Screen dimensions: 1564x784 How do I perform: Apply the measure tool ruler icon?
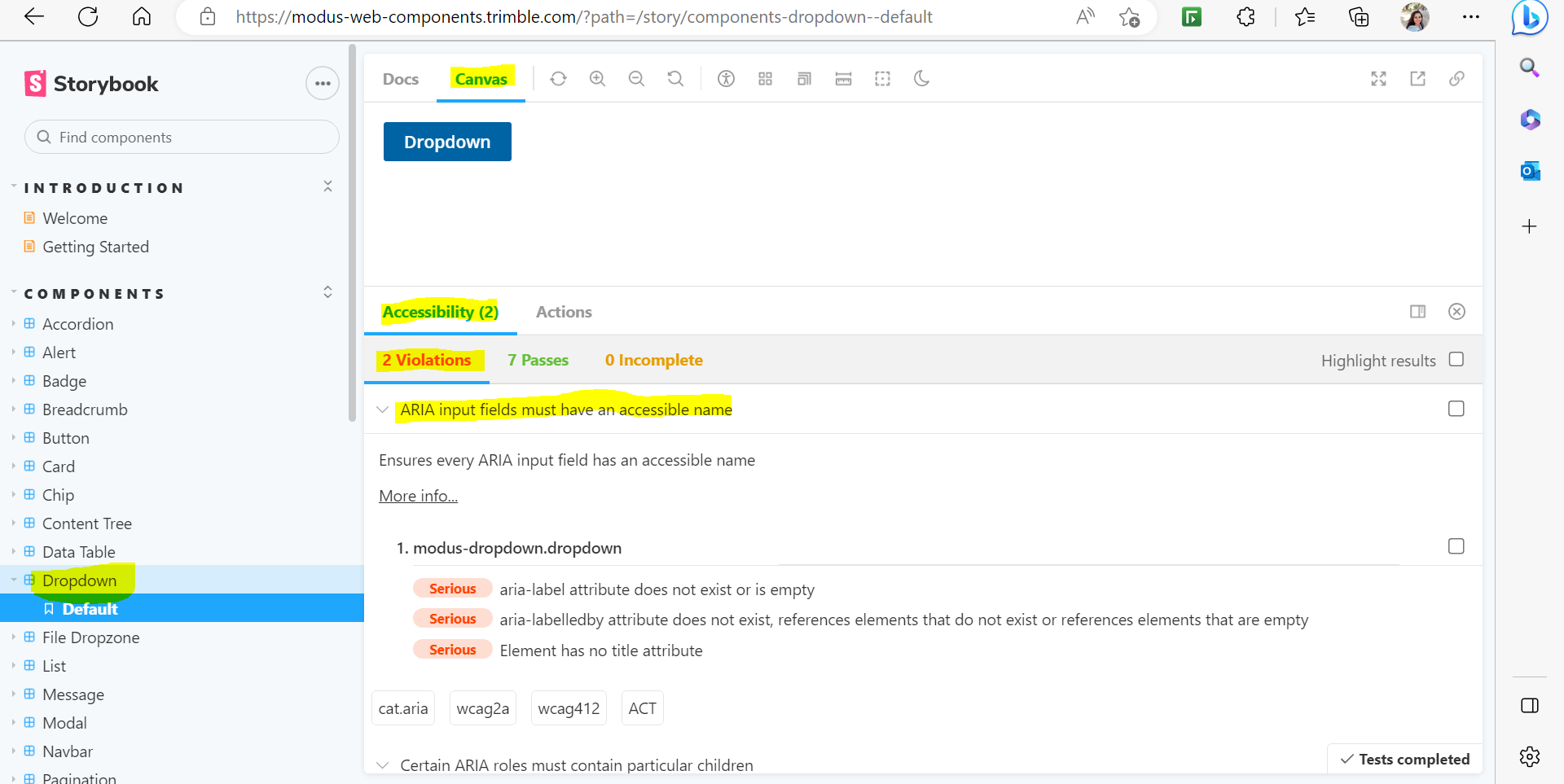(843, 78)
